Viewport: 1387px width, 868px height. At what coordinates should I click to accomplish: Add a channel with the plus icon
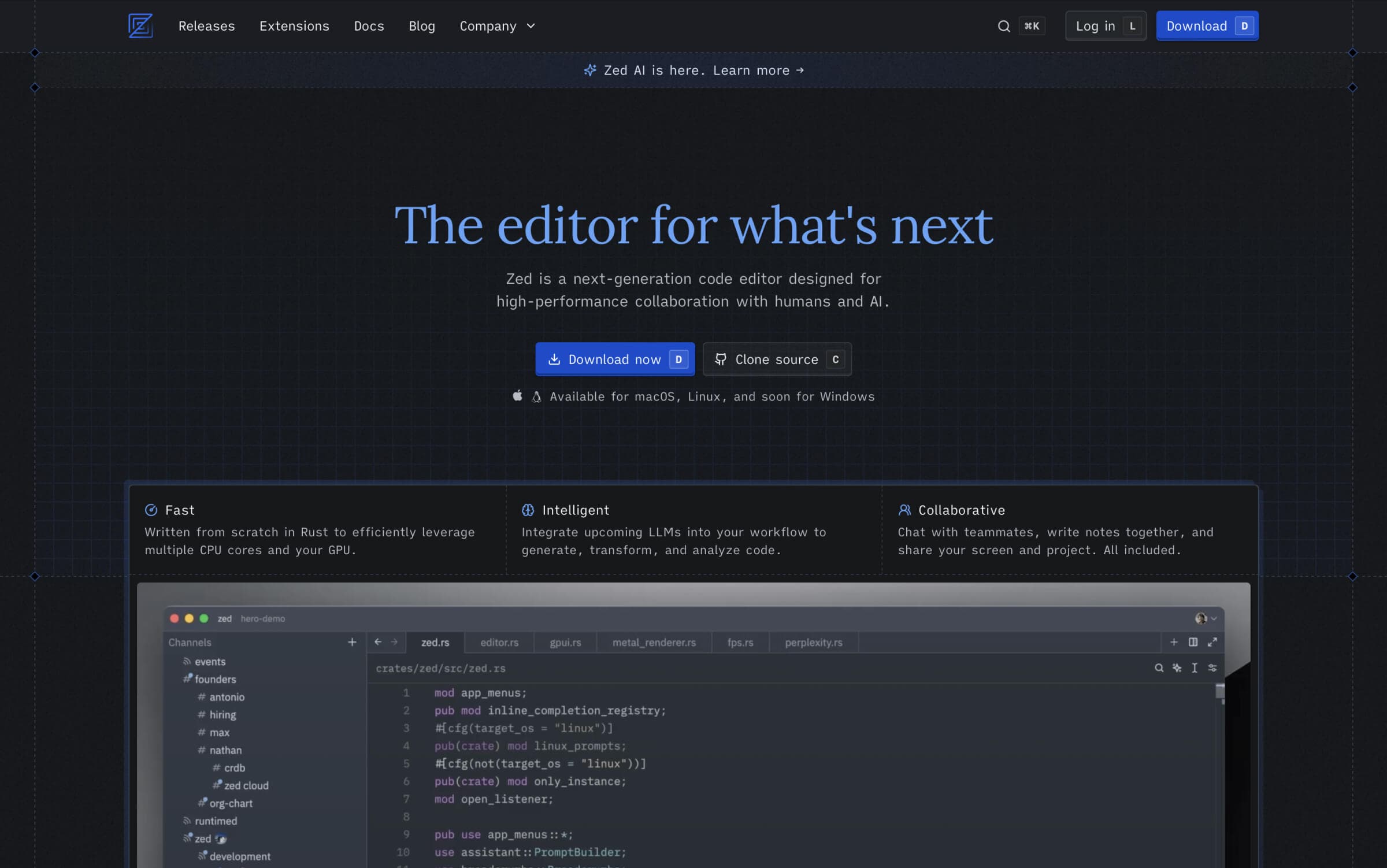point(352,642)
